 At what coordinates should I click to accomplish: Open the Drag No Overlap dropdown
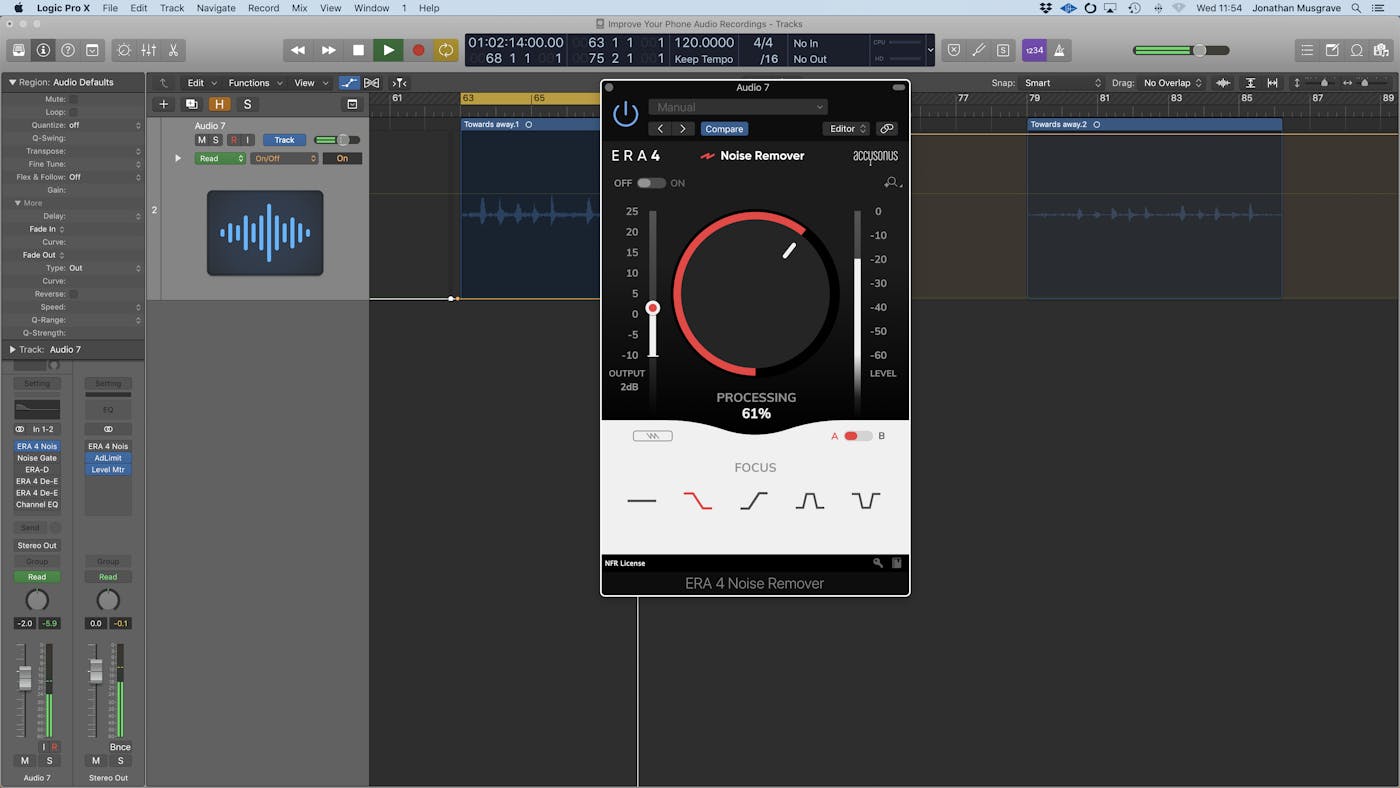click(x=1173, y=83)
